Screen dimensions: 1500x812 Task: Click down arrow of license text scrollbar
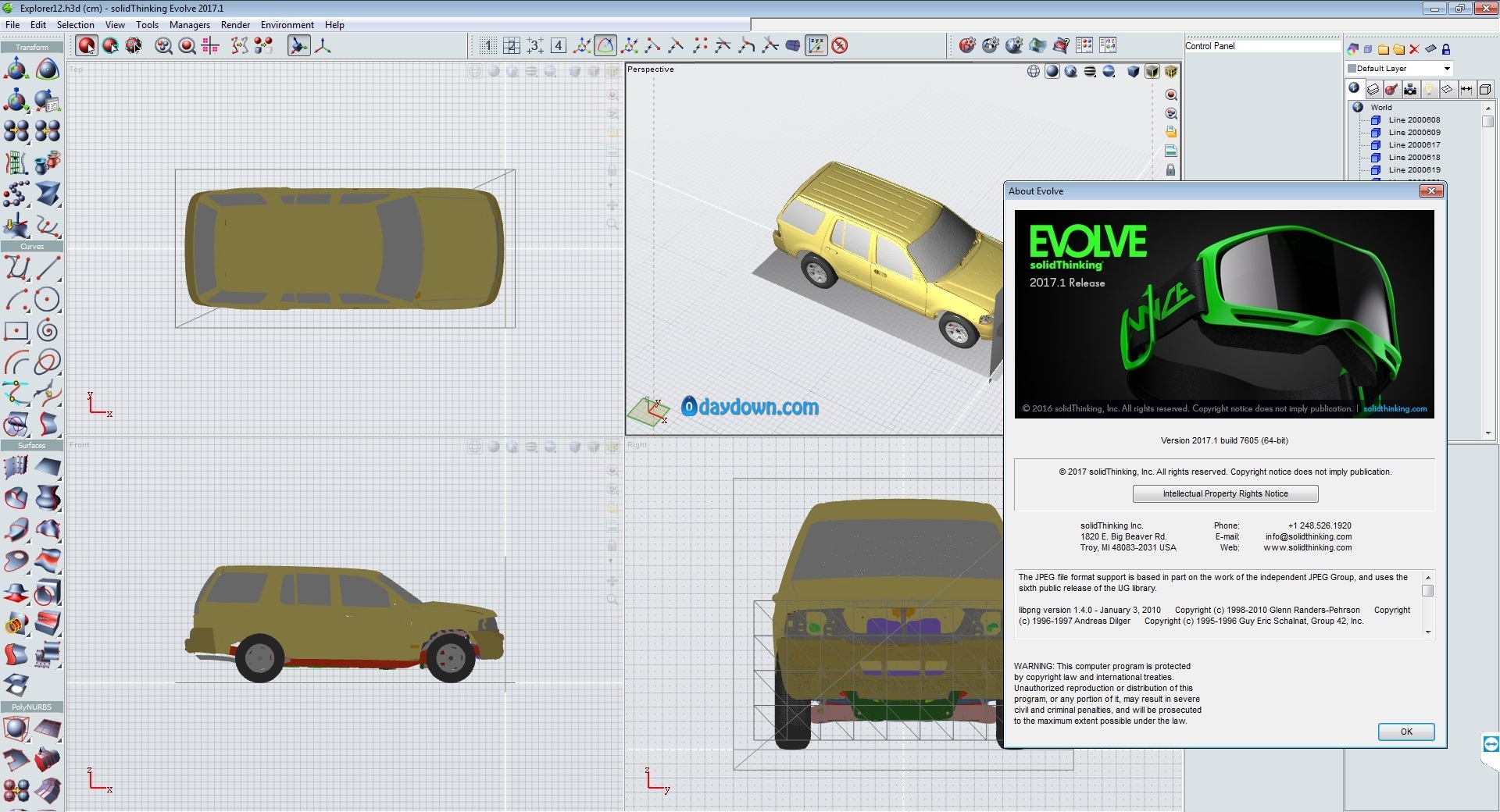(x=1428, y=632)
